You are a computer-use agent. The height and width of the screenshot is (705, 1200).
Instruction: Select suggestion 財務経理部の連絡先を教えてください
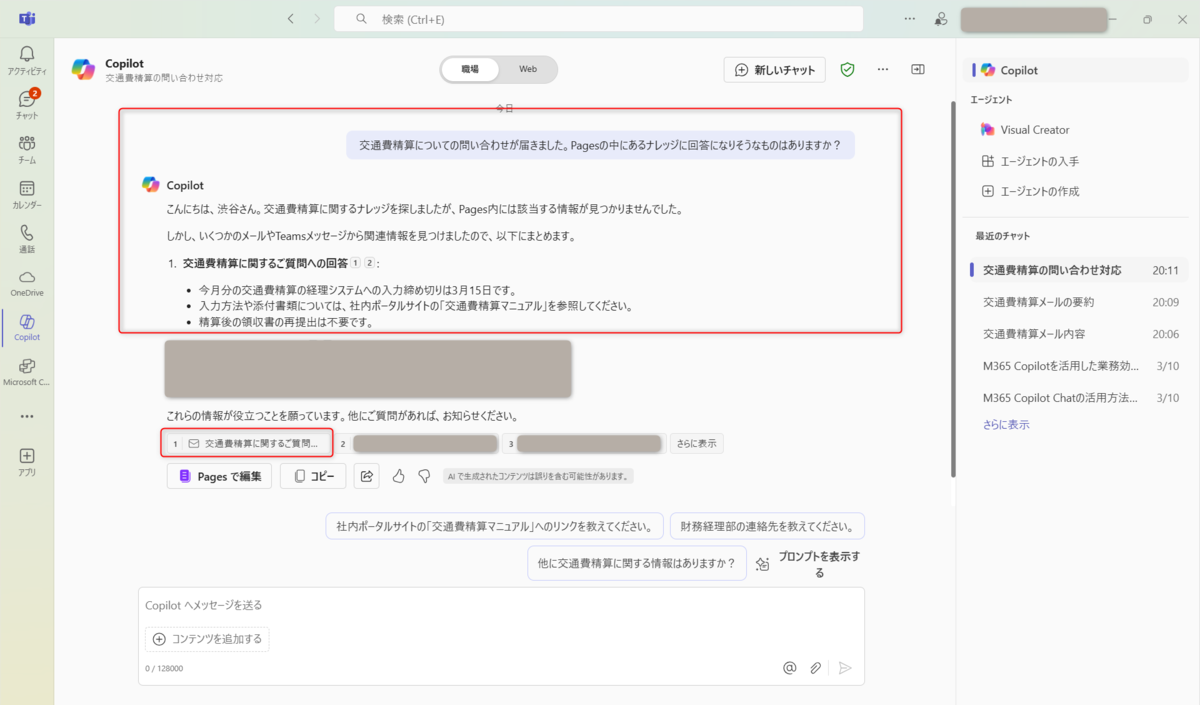(x=767, y=526)
